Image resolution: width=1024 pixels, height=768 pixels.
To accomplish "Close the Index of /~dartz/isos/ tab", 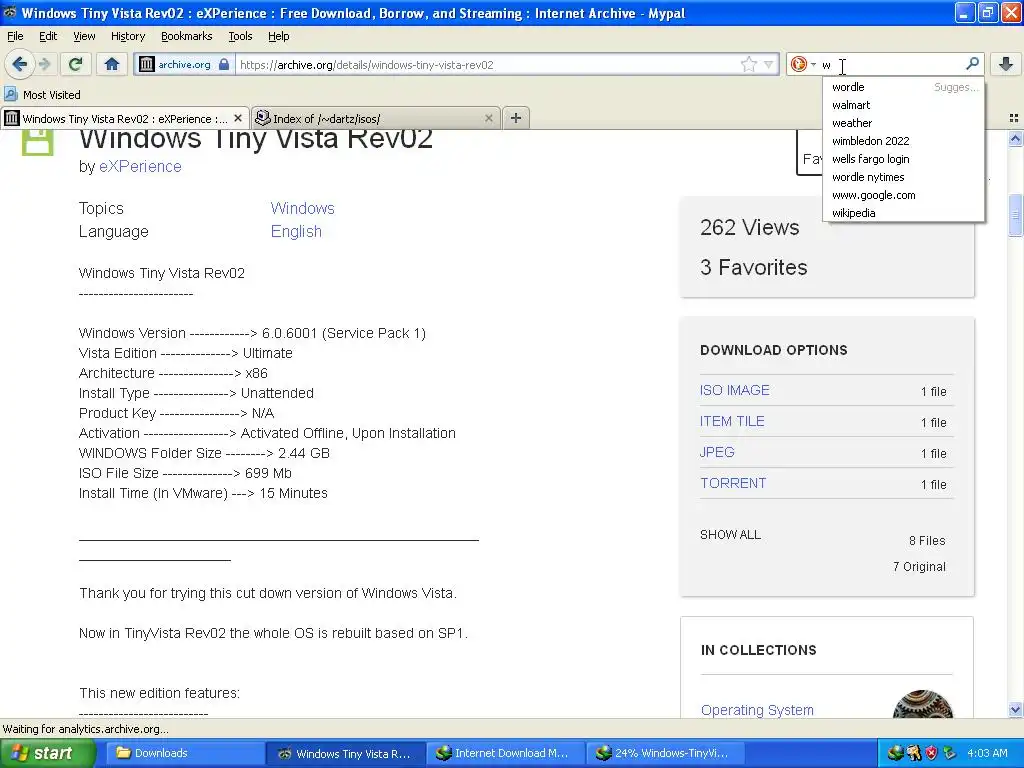I will (x=488, y=118).
